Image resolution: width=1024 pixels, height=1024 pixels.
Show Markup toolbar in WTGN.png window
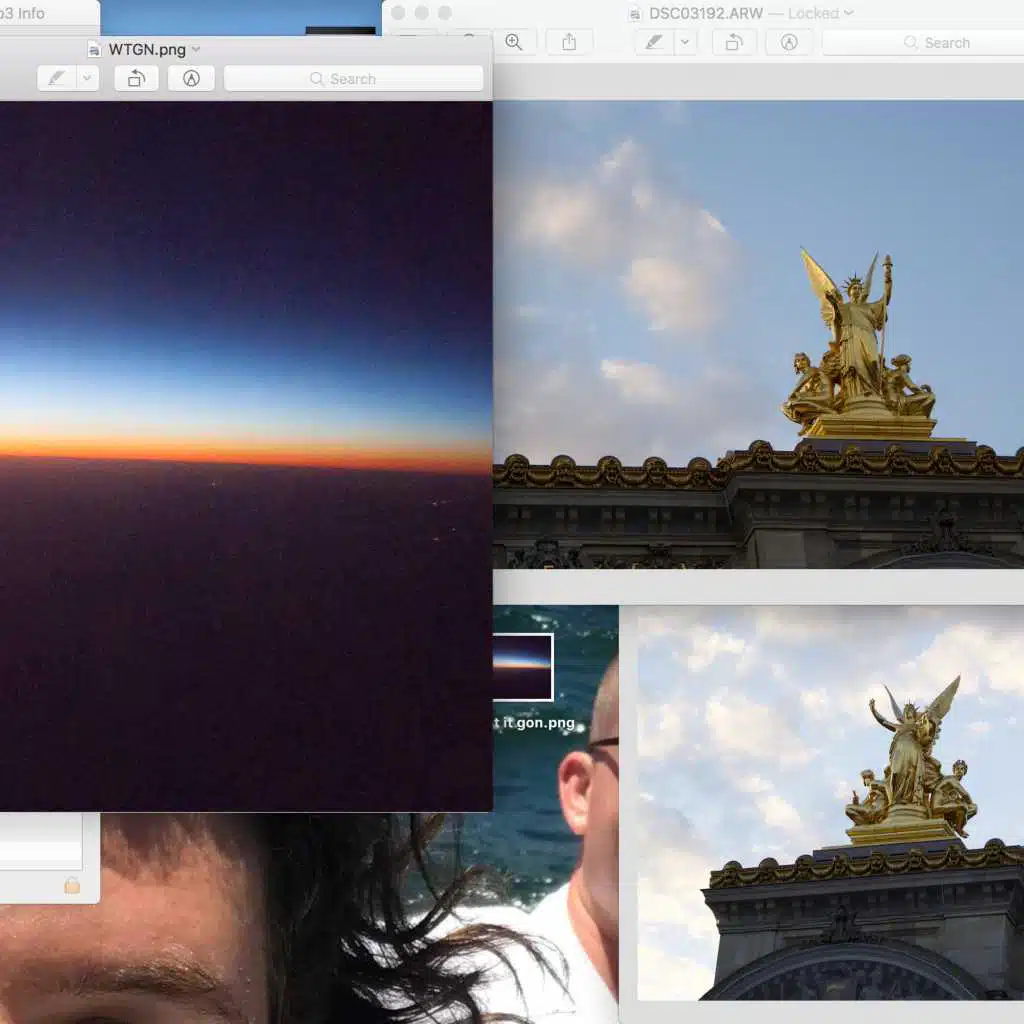pos(191,79)
